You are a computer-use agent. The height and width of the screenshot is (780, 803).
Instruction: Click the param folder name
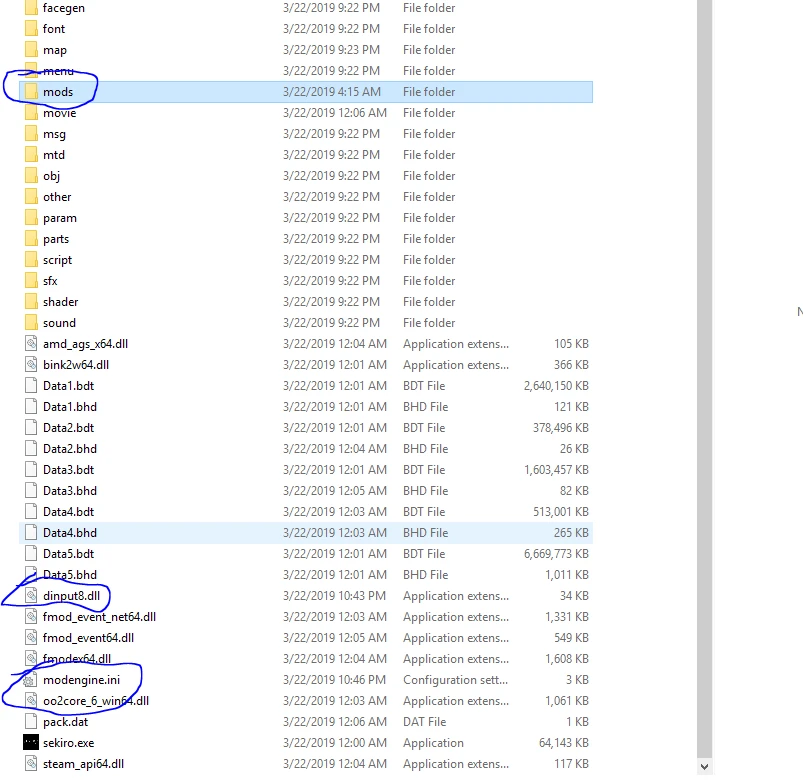click(x=60, y=218)
